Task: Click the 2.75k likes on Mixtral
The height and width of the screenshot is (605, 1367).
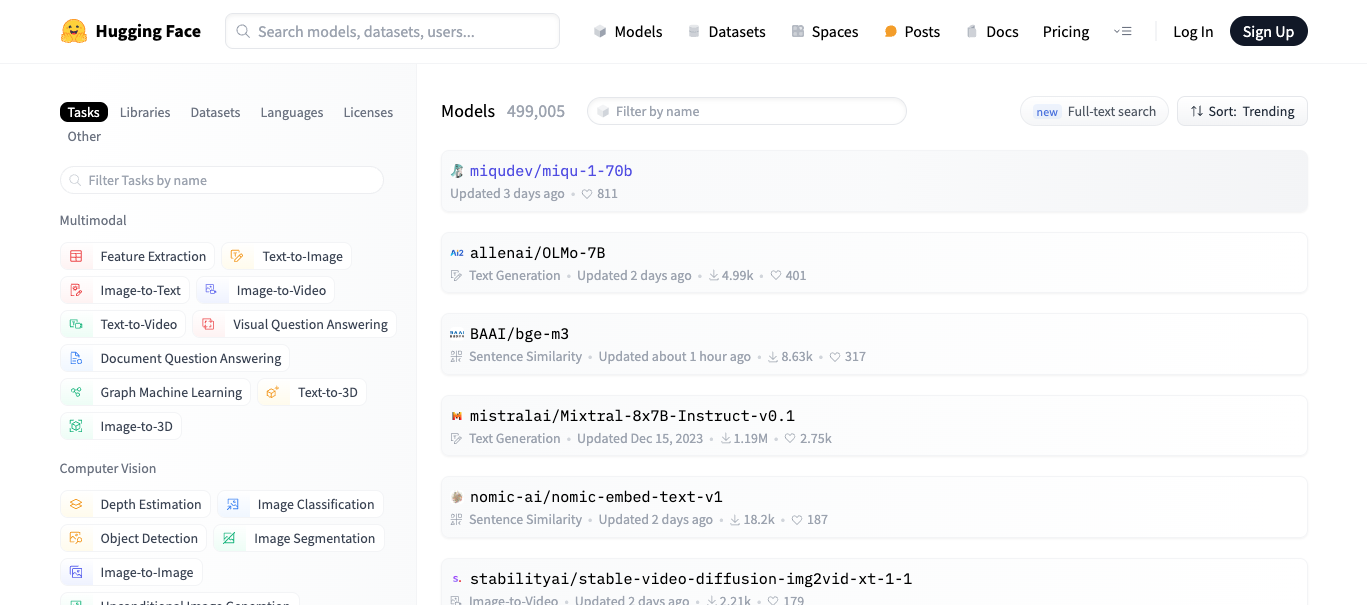Action: point(808,438)
